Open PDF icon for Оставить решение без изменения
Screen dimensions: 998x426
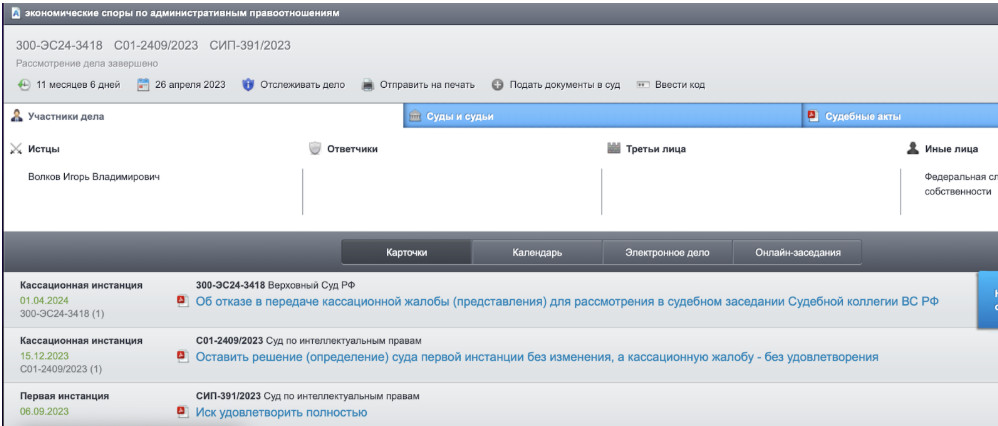point(183,357)
